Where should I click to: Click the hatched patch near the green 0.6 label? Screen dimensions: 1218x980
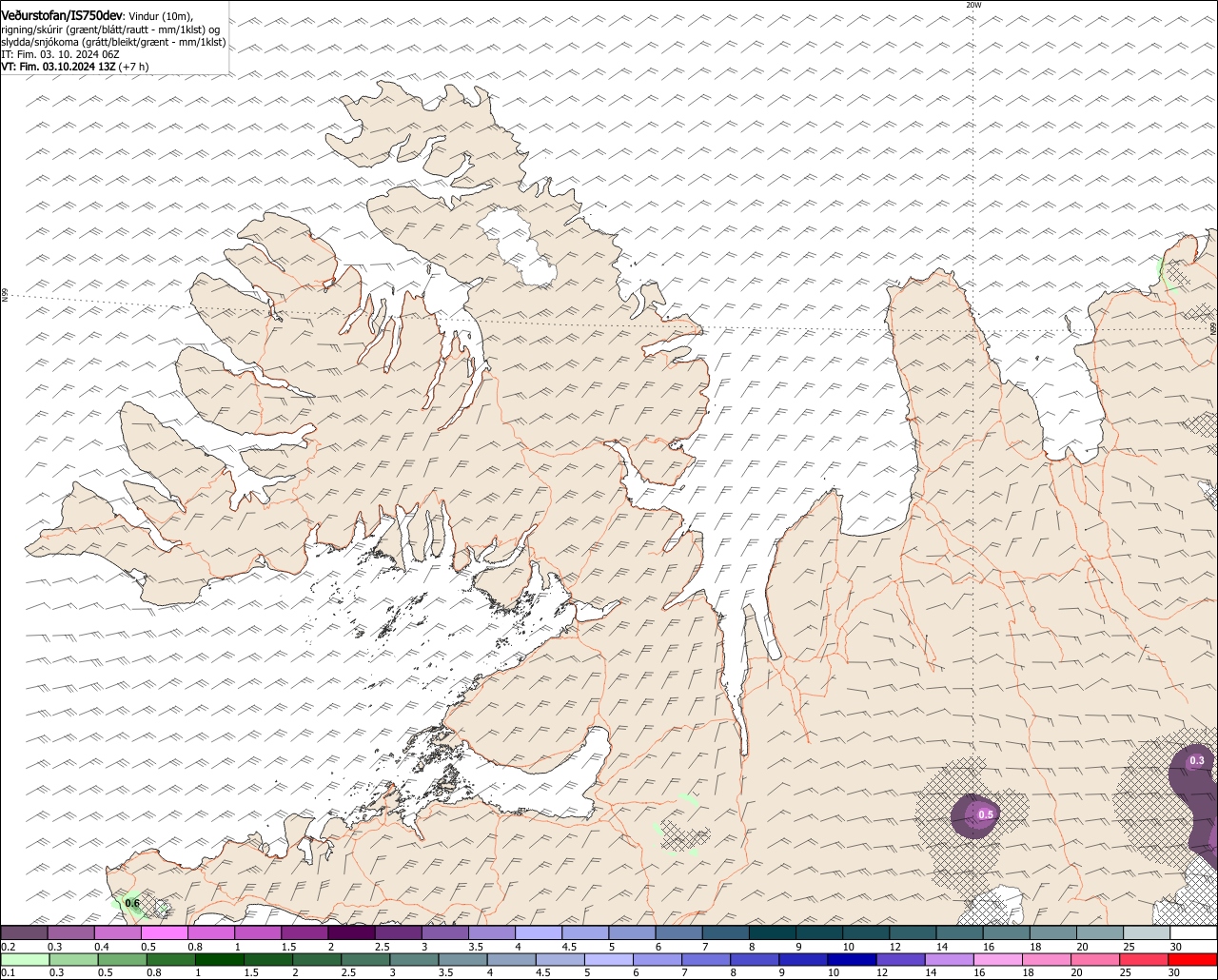(160, 909)
